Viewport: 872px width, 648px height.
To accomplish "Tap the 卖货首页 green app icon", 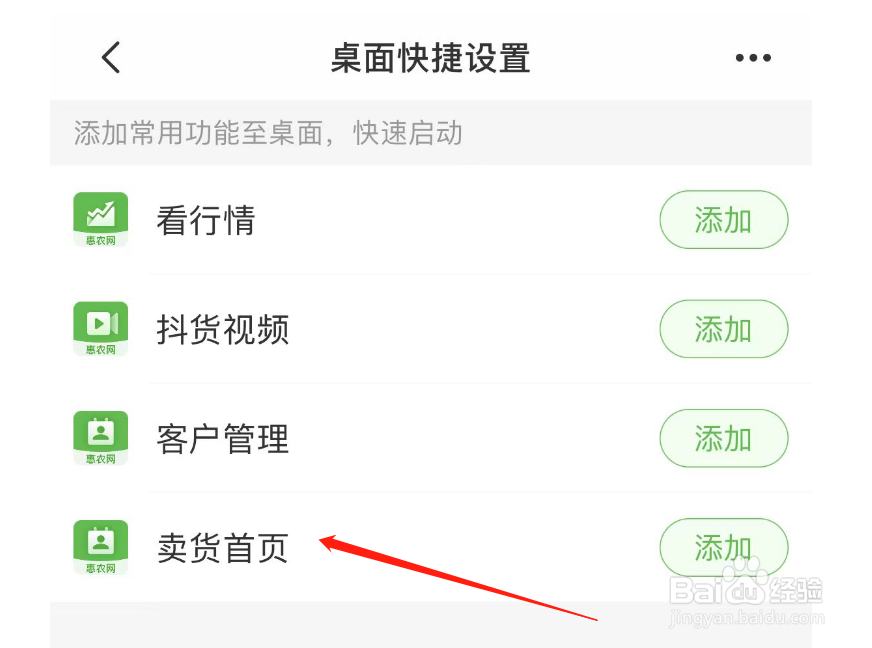I will 101,547.
